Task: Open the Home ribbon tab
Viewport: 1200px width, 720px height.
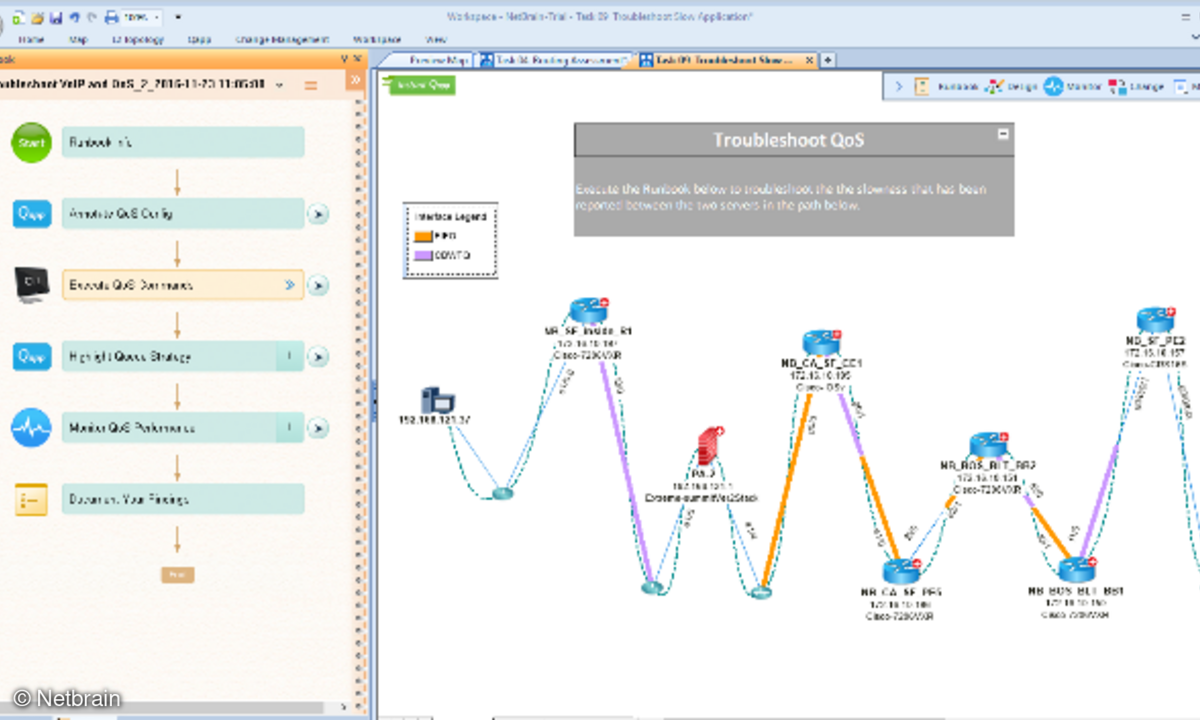Action: (31, 40)
